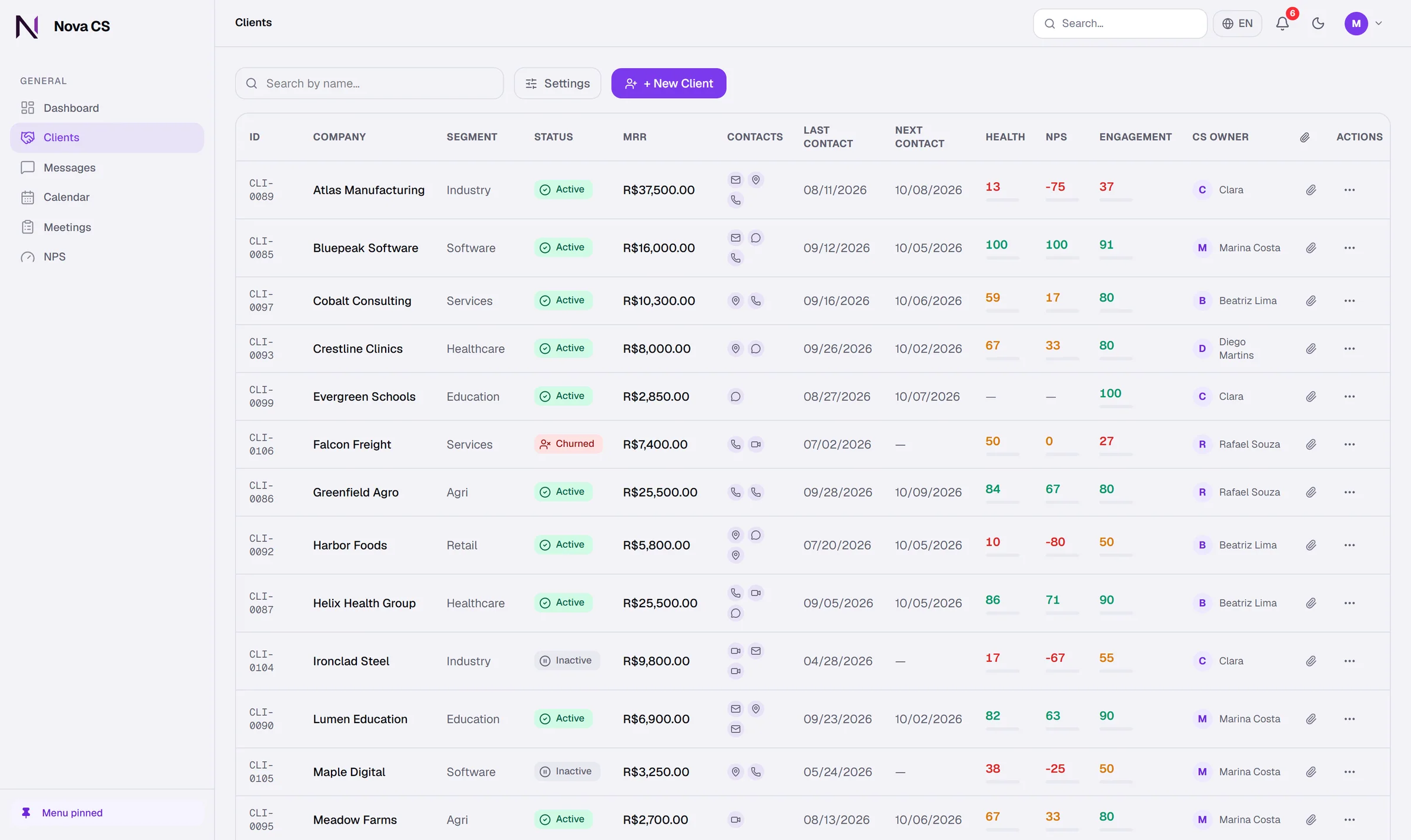This screenshot has height=840, width=1411.
Task: Open NPS in the sidebar
Action: pos(107,257)
